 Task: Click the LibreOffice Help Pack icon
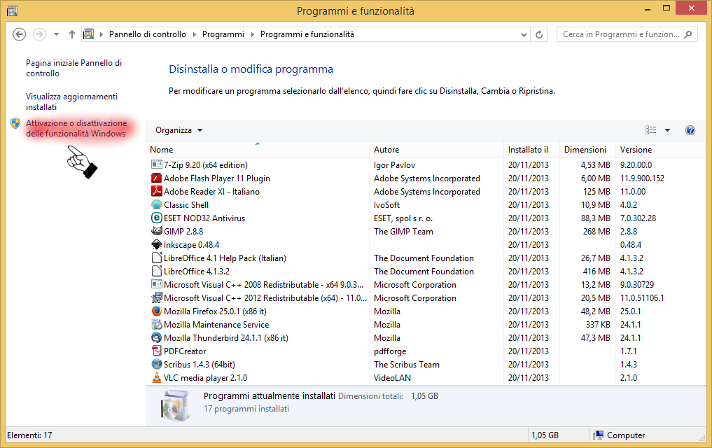coord(157,258)
